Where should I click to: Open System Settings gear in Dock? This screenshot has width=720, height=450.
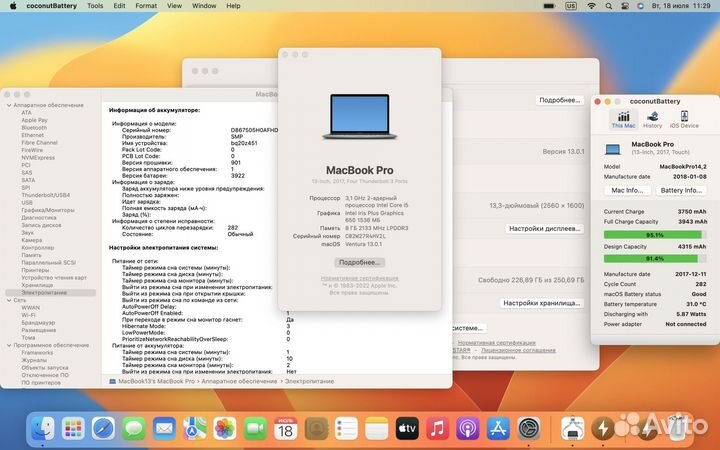click(529, 429)
